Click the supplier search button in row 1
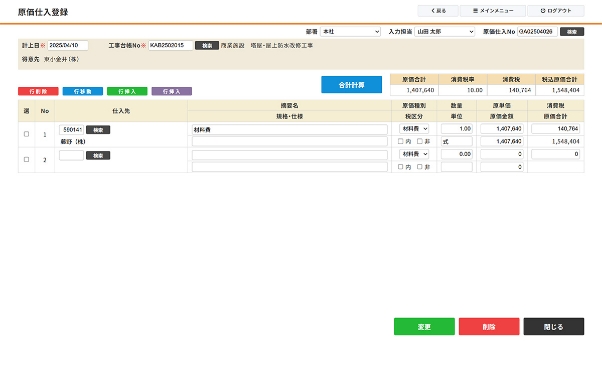602x376 pixels. click(x=98, y=130)
